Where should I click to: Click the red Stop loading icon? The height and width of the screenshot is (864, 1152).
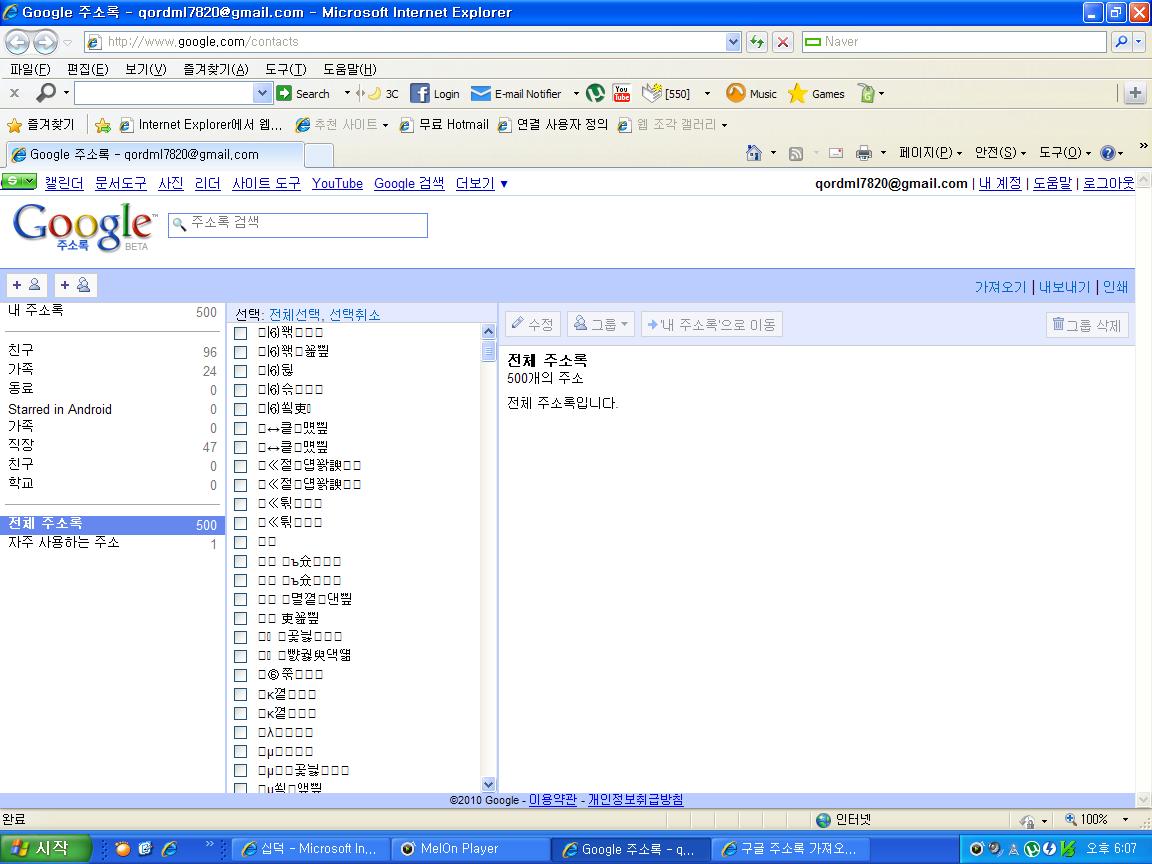tap(783, 42)
